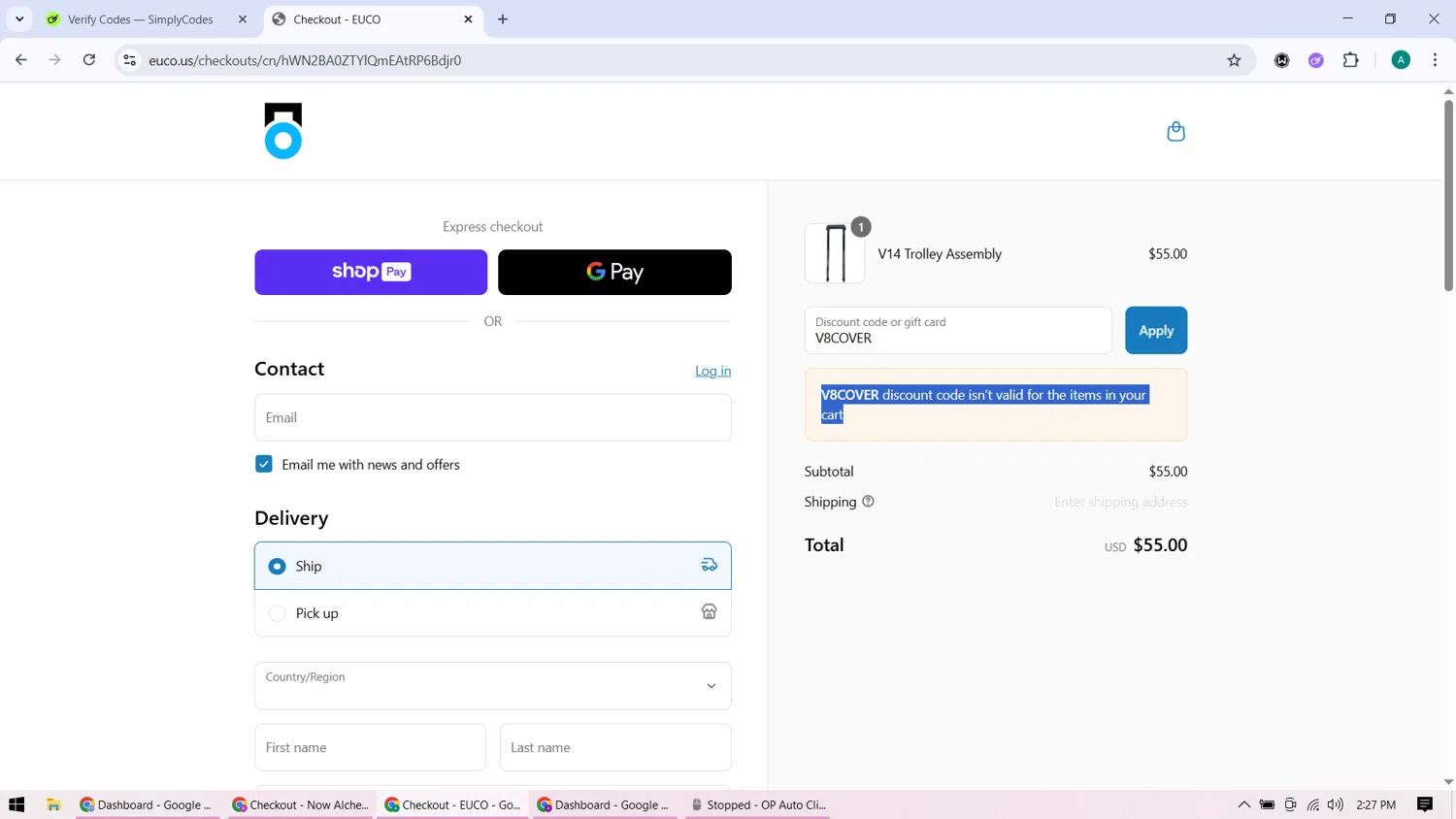Image resolution: width=1456 pixels, height=819 pixels.
Task: Open Checkout - Now Alche... taskbar window
Action: (x=302, y=804)
